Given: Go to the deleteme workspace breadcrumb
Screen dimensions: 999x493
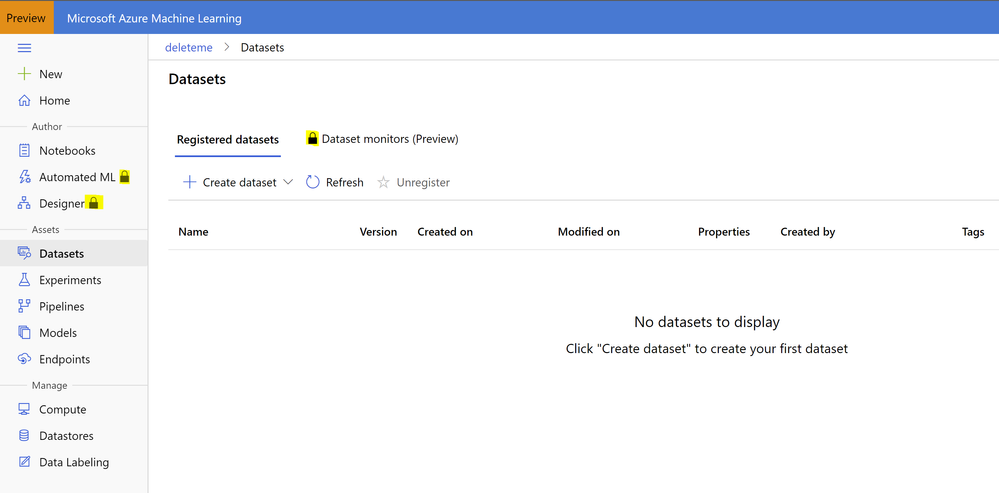Looking at the screenshot, I should tap(188, 47).
